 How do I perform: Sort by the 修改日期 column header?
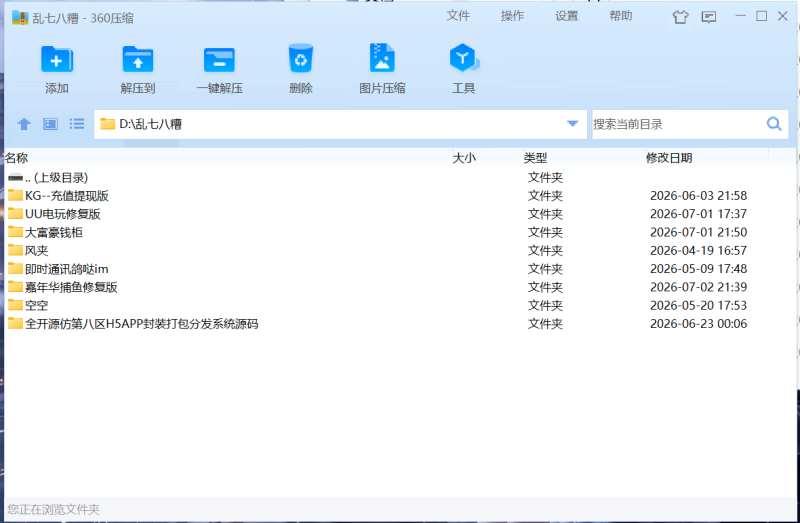[669, 158]
